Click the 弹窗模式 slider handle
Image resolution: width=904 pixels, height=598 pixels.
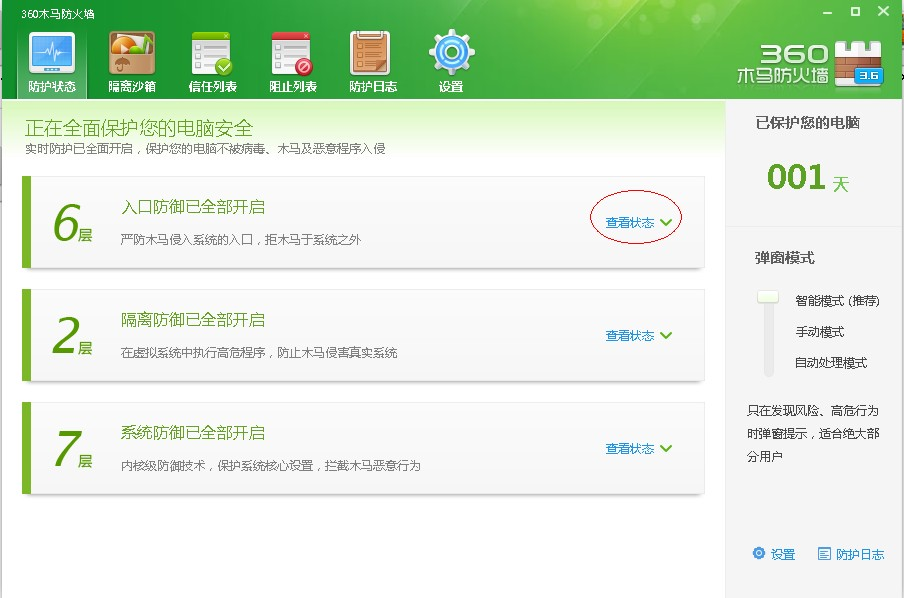(768, 297)
